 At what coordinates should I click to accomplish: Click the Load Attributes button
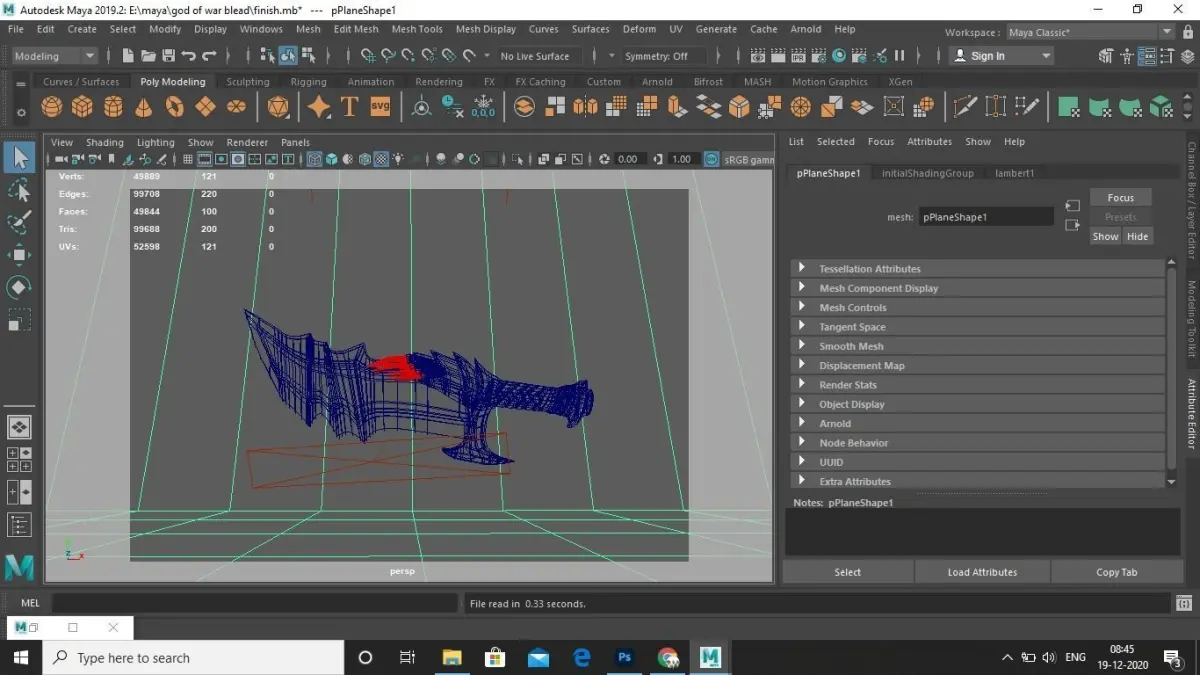982,572
